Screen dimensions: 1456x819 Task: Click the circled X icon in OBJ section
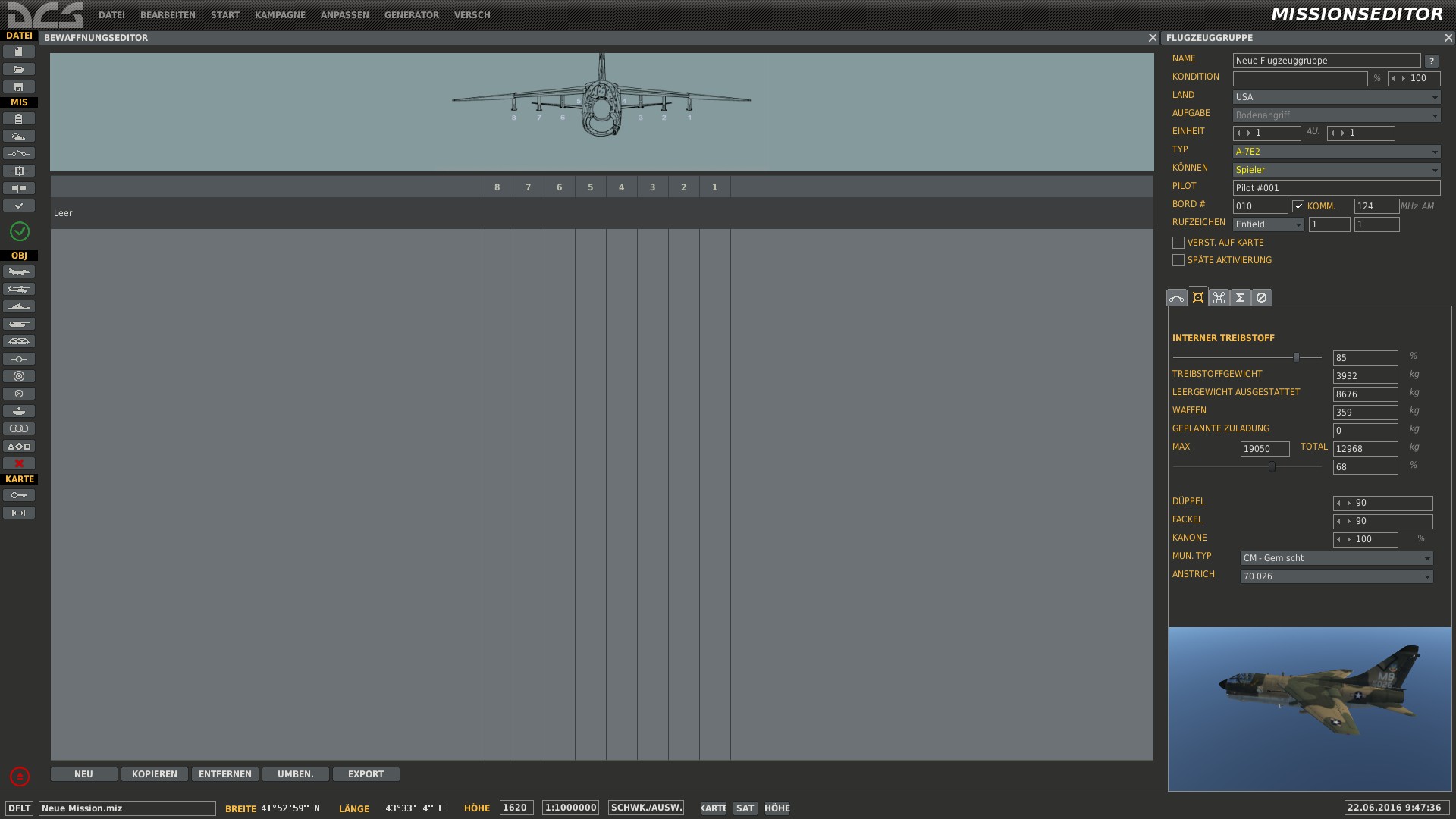coord(19,394)
